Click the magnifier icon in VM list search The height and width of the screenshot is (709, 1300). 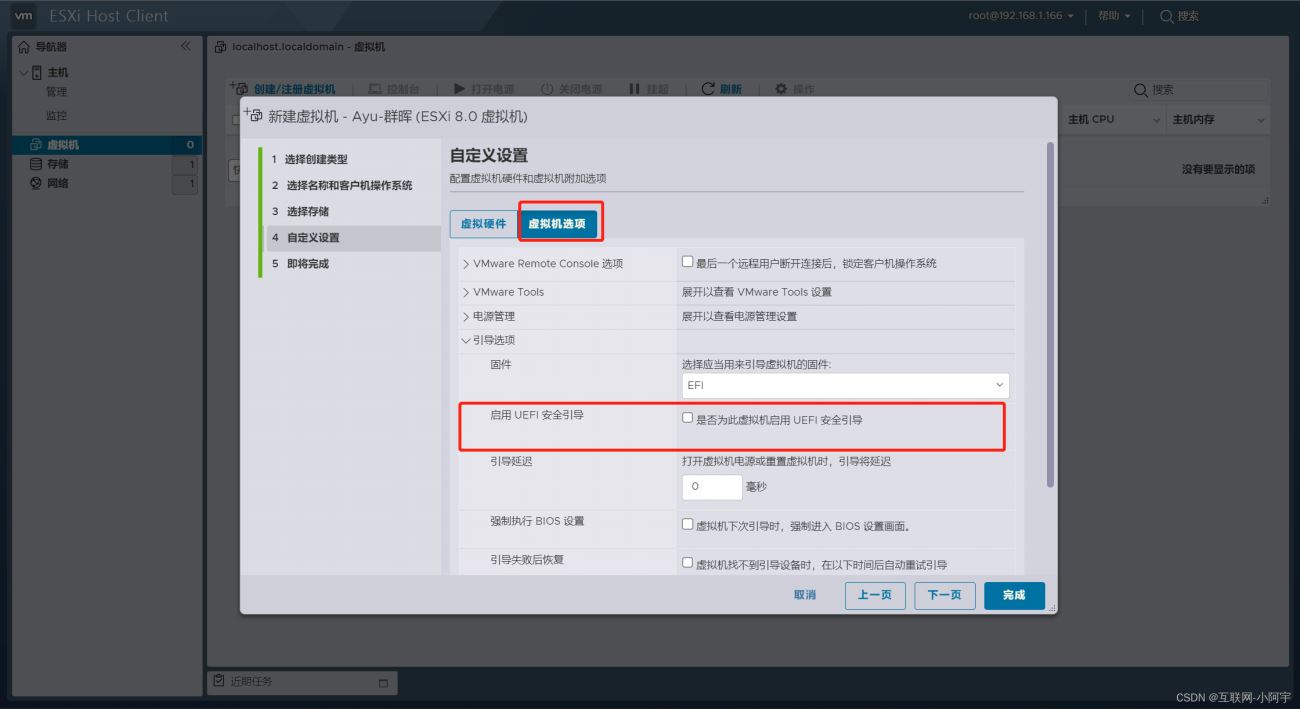[1141, 90]
